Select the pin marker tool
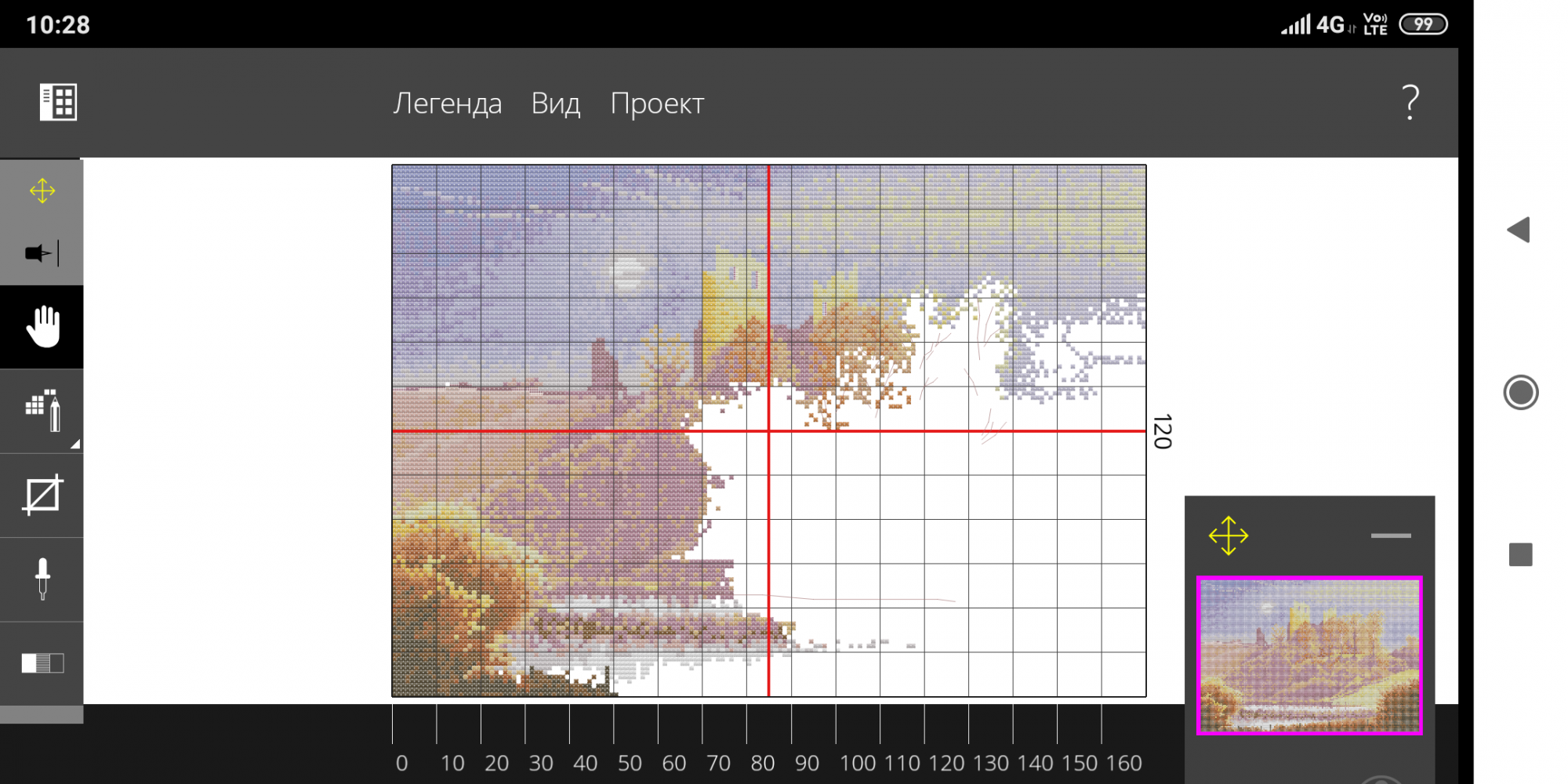 pos(42,253)
